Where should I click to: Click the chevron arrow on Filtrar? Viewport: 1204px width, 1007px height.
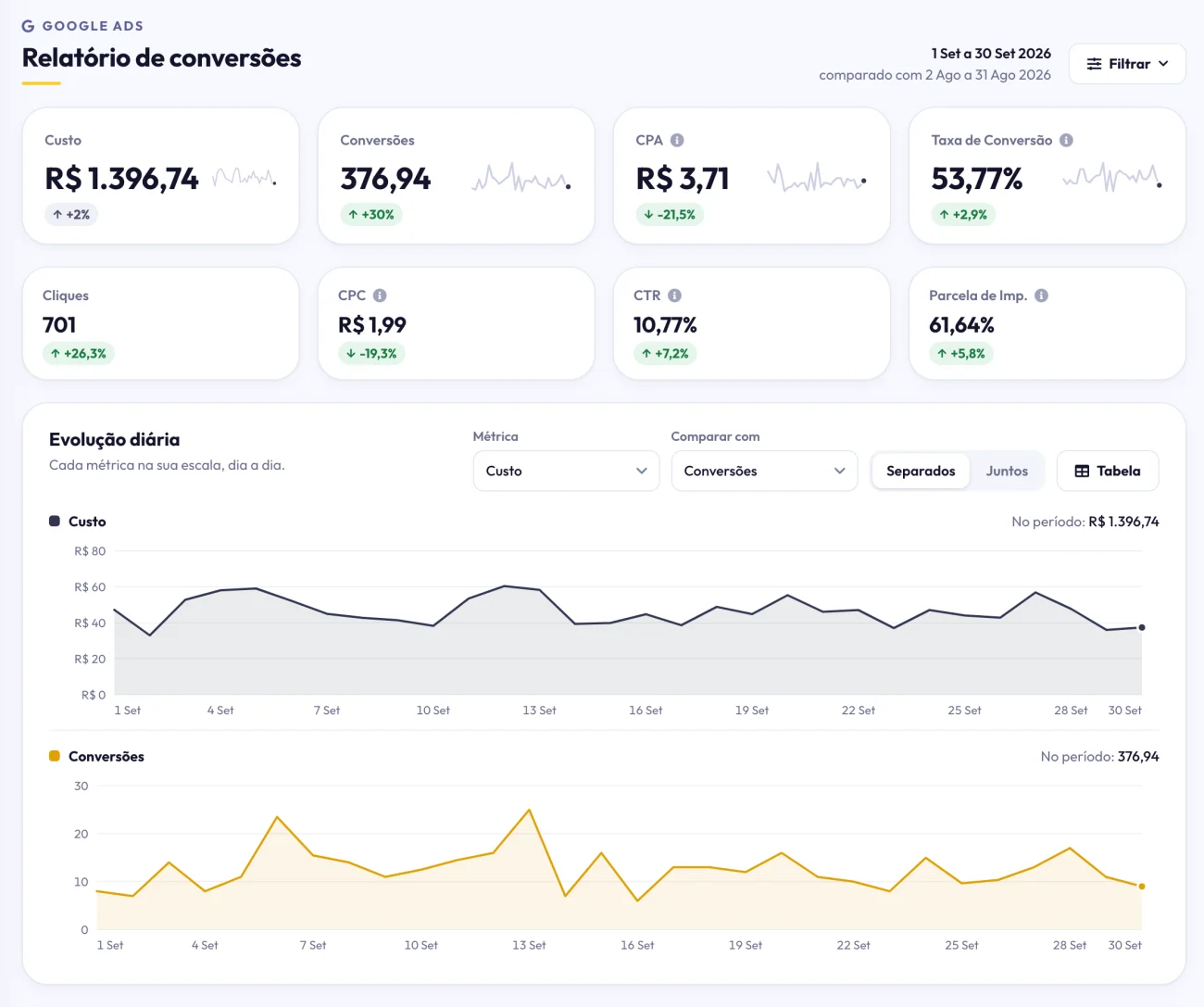coord(1163,64)
